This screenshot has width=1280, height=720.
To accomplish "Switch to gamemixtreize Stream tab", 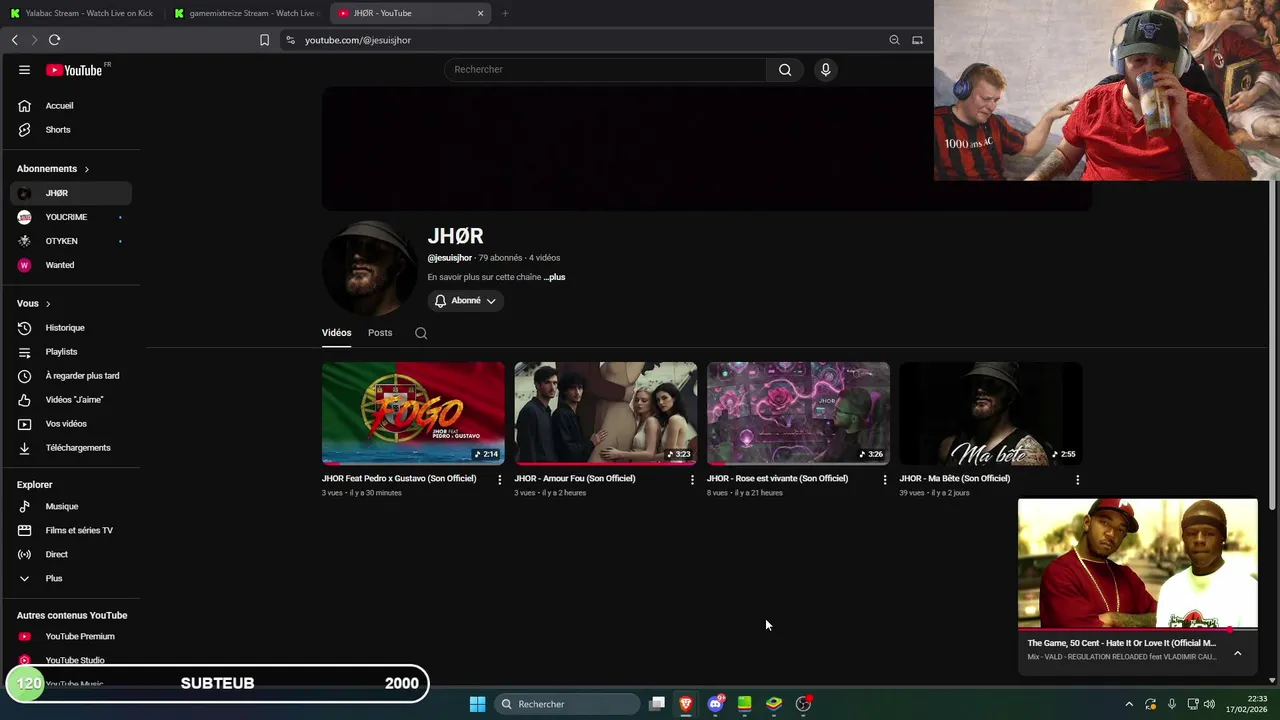I will click(246, 13).
